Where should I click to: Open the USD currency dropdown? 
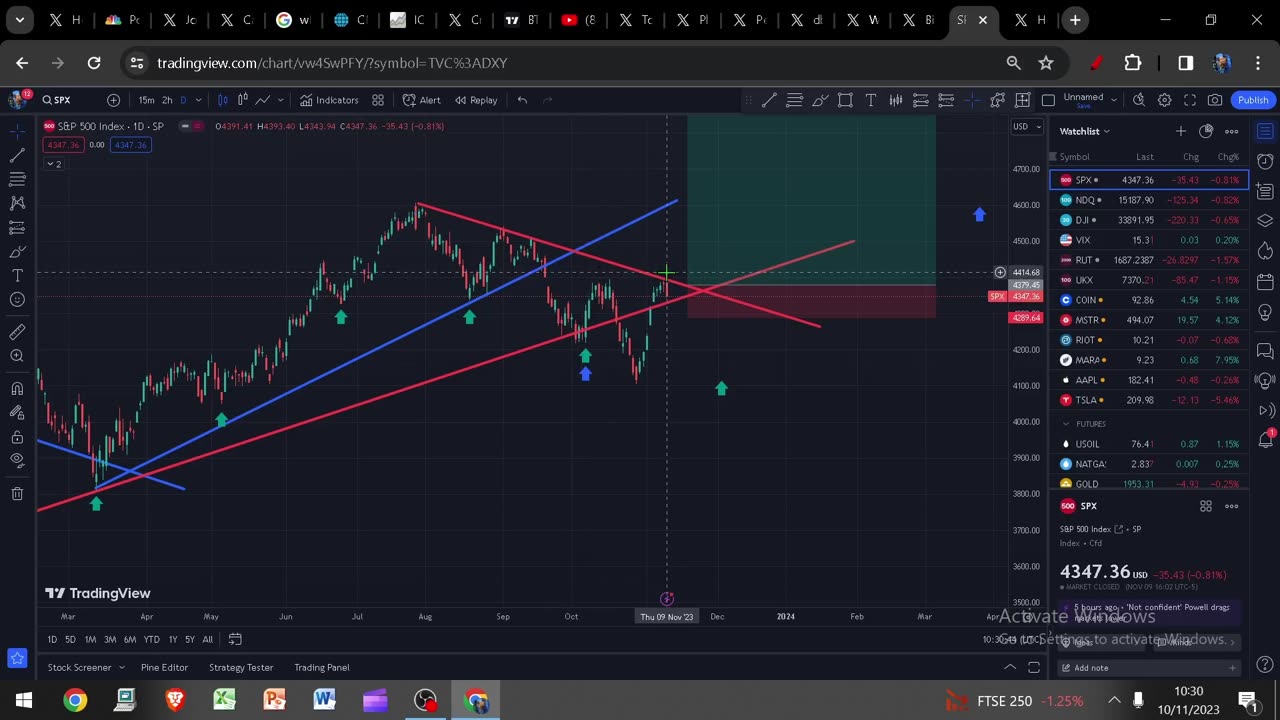click(1027, 126)
